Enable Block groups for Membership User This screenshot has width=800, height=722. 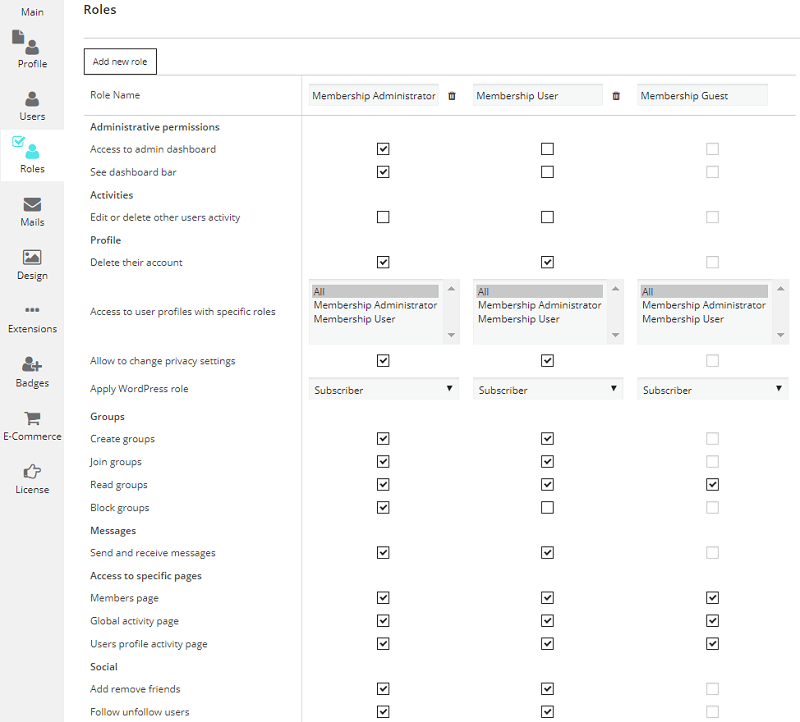[547, 508]
